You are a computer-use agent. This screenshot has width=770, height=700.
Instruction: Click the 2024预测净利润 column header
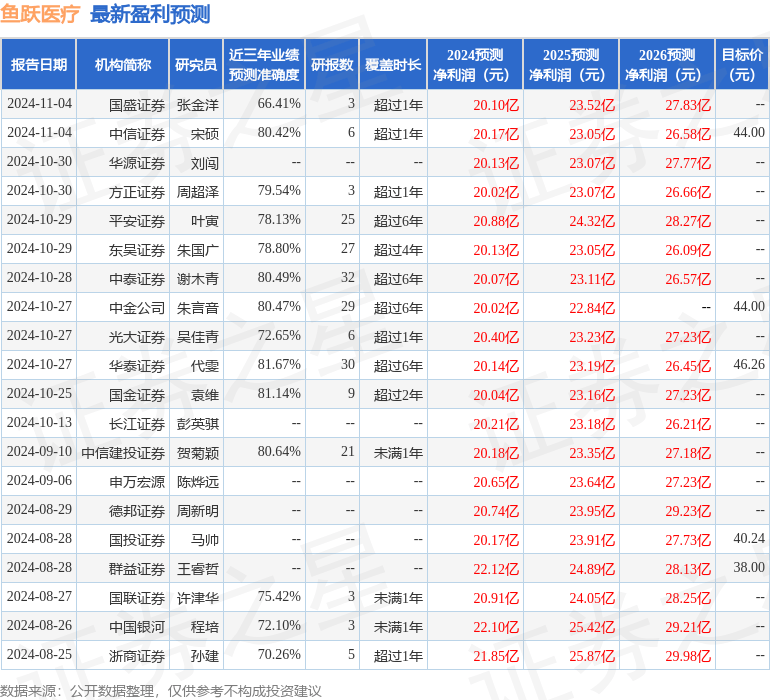(x=475, y=64)
